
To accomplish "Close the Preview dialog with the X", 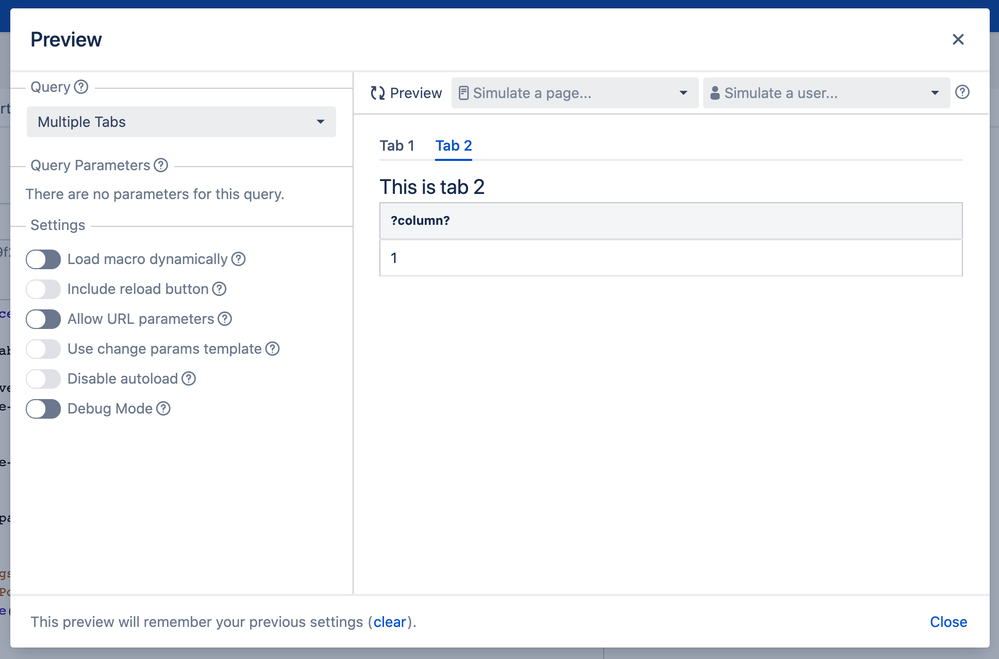I will 958,40.
